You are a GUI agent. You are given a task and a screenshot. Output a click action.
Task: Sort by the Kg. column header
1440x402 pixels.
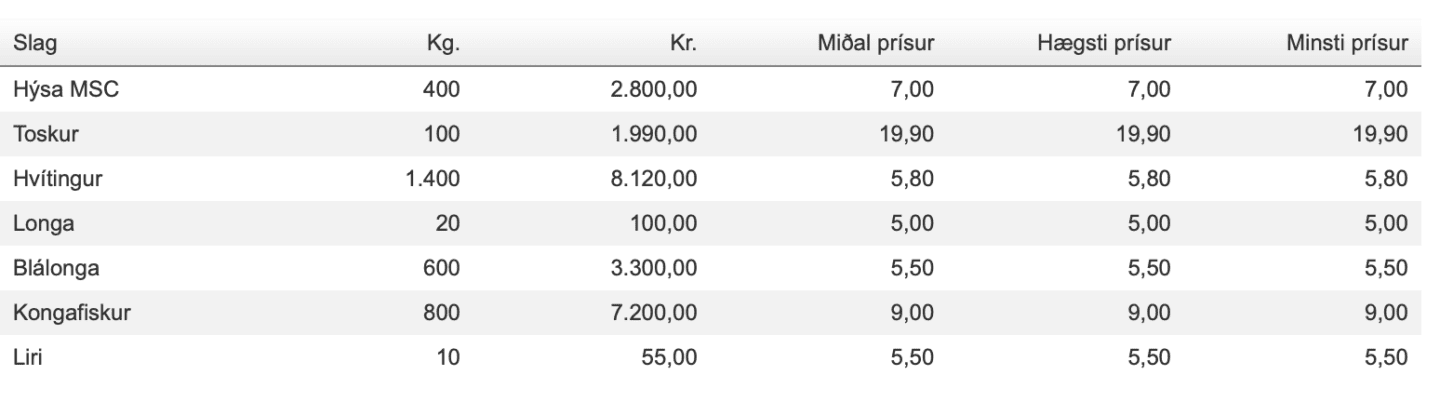tap(443, 46)
